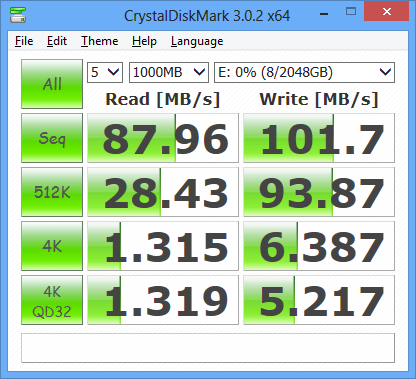Start the Seq sequential test
416x379 pixels.
point(52,138)
